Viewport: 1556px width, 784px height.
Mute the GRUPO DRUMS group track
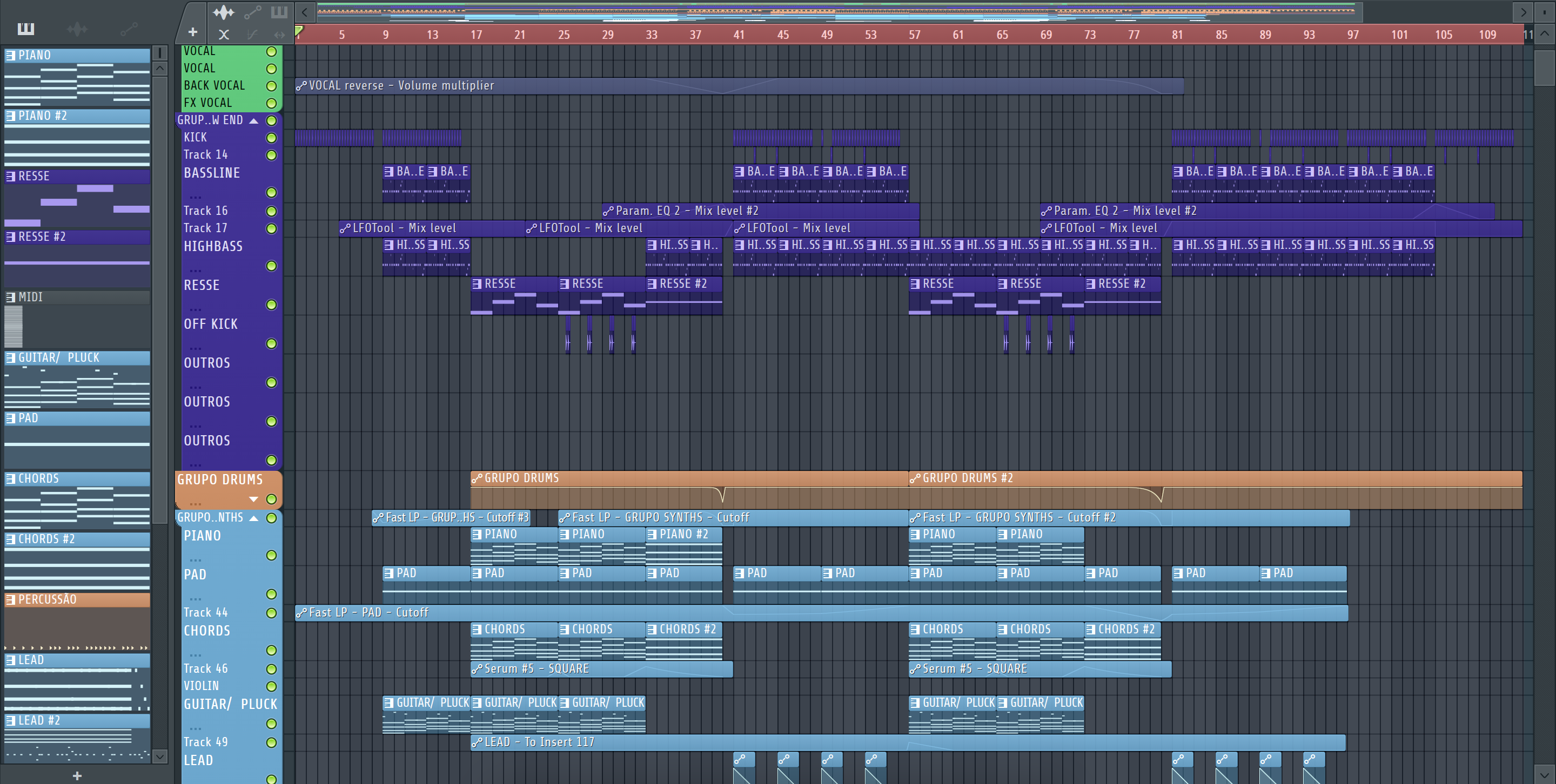pos(272,499)
